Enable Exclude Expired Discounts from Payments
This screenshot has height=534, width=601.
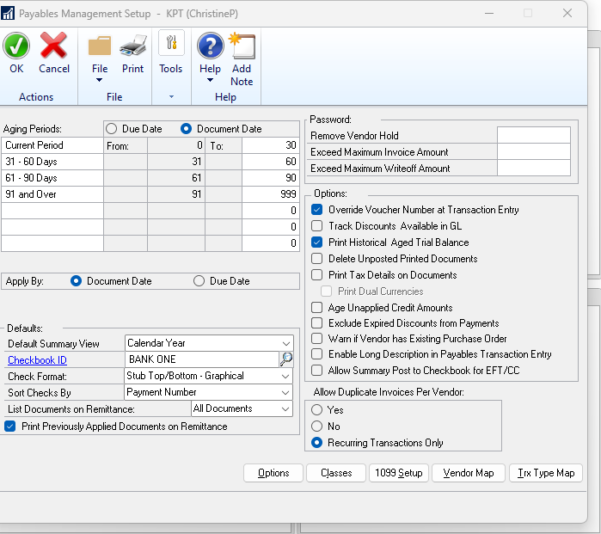317,323
